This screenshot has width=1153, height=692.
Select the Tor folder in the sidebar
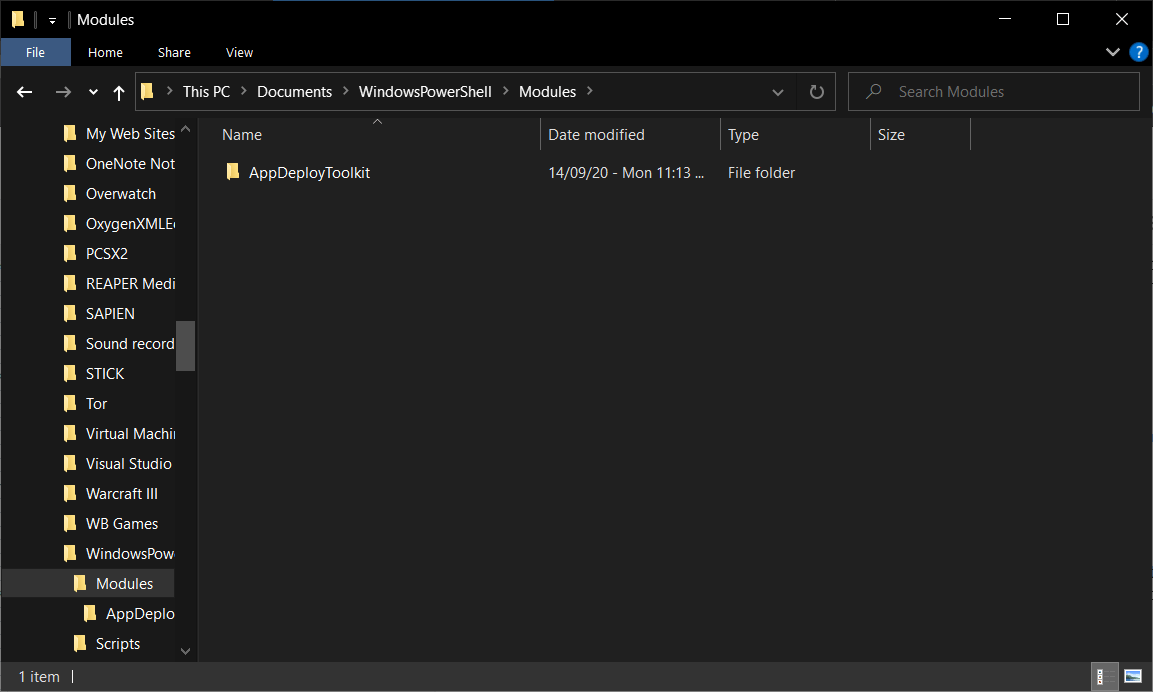click(97, 403)
